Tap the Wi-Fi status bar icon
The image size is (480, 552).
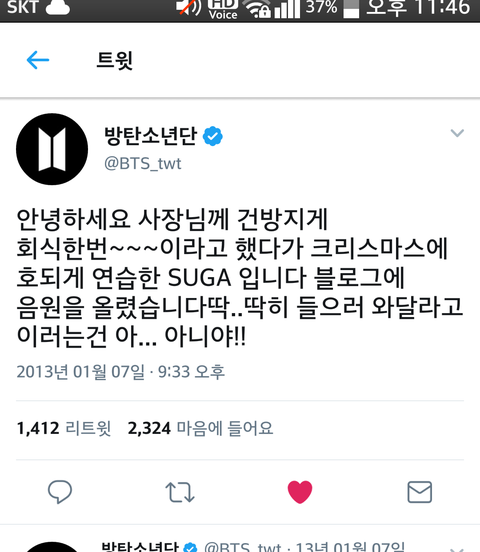(258, 8)
